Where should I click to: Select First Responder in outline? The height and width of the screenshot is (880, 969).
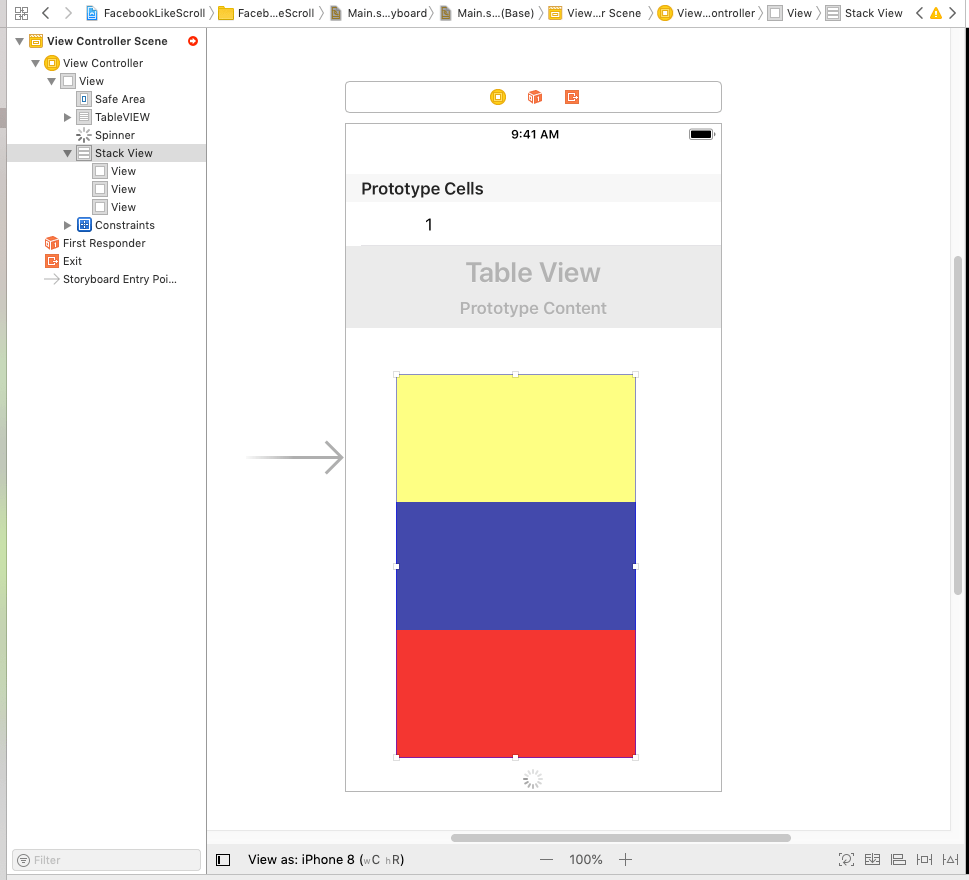95,243
